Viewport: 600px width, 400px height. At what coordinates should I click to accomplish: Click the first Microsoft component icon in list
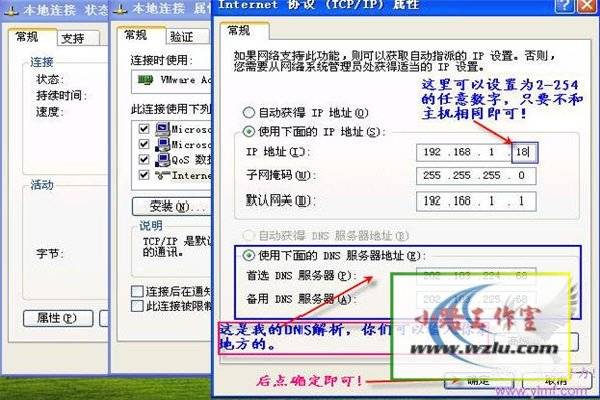pyautogui.click(x=160, y=129)
